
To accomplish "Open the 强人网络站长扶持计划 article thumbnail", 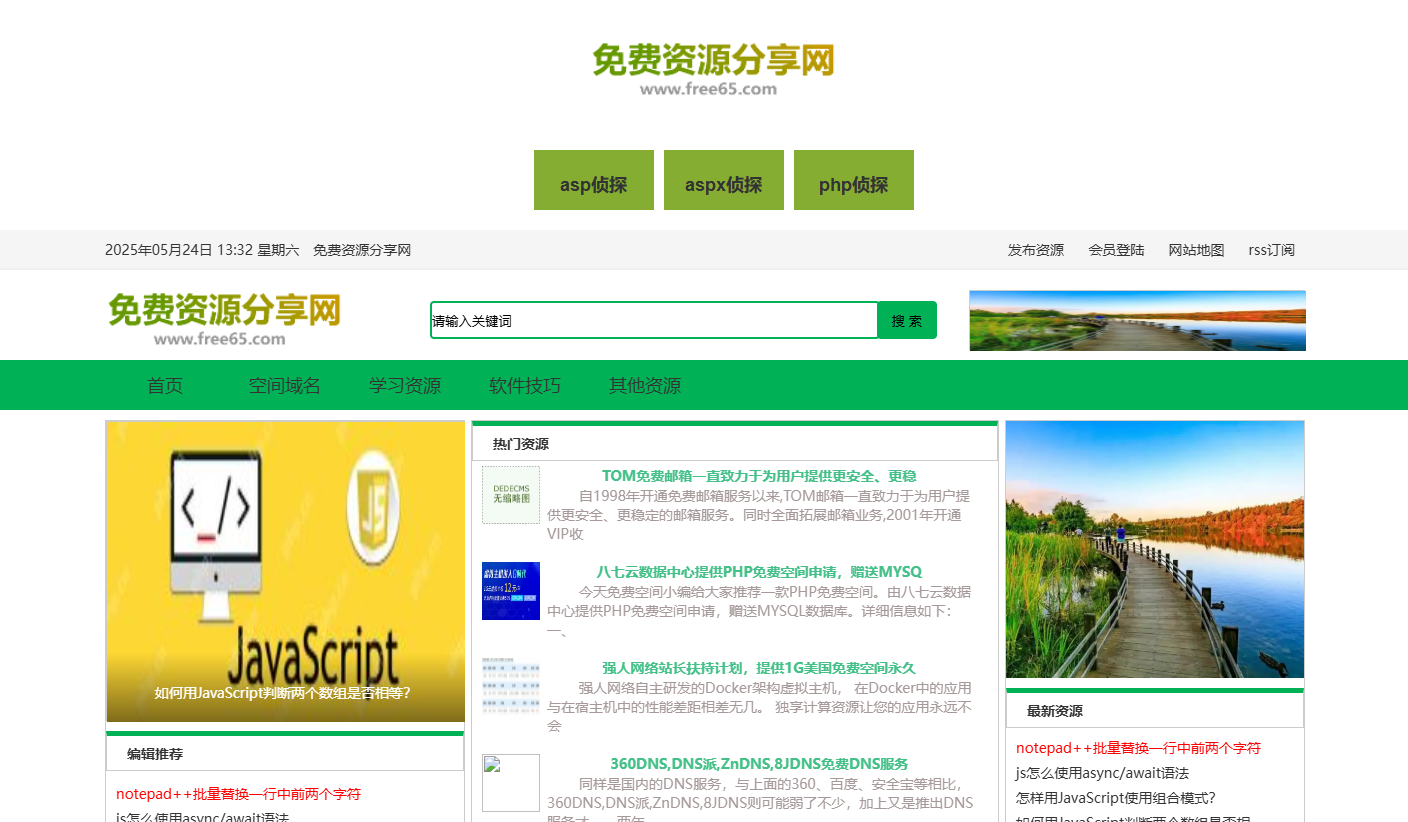I will click(x=510, y=686).
